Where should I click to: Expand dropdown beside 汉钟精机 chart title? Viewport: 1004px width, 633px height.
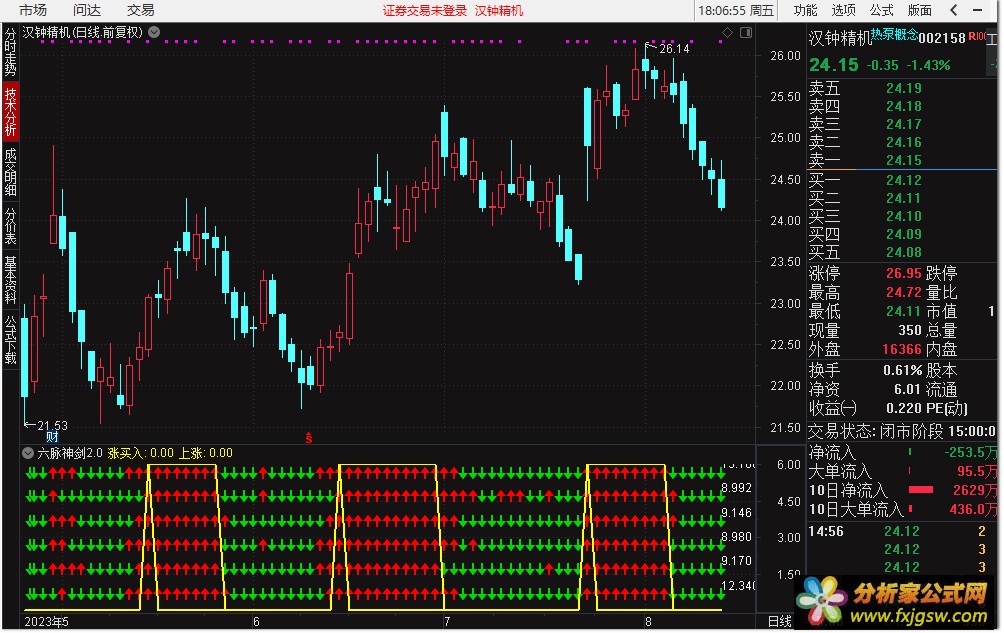pos(154,32)
